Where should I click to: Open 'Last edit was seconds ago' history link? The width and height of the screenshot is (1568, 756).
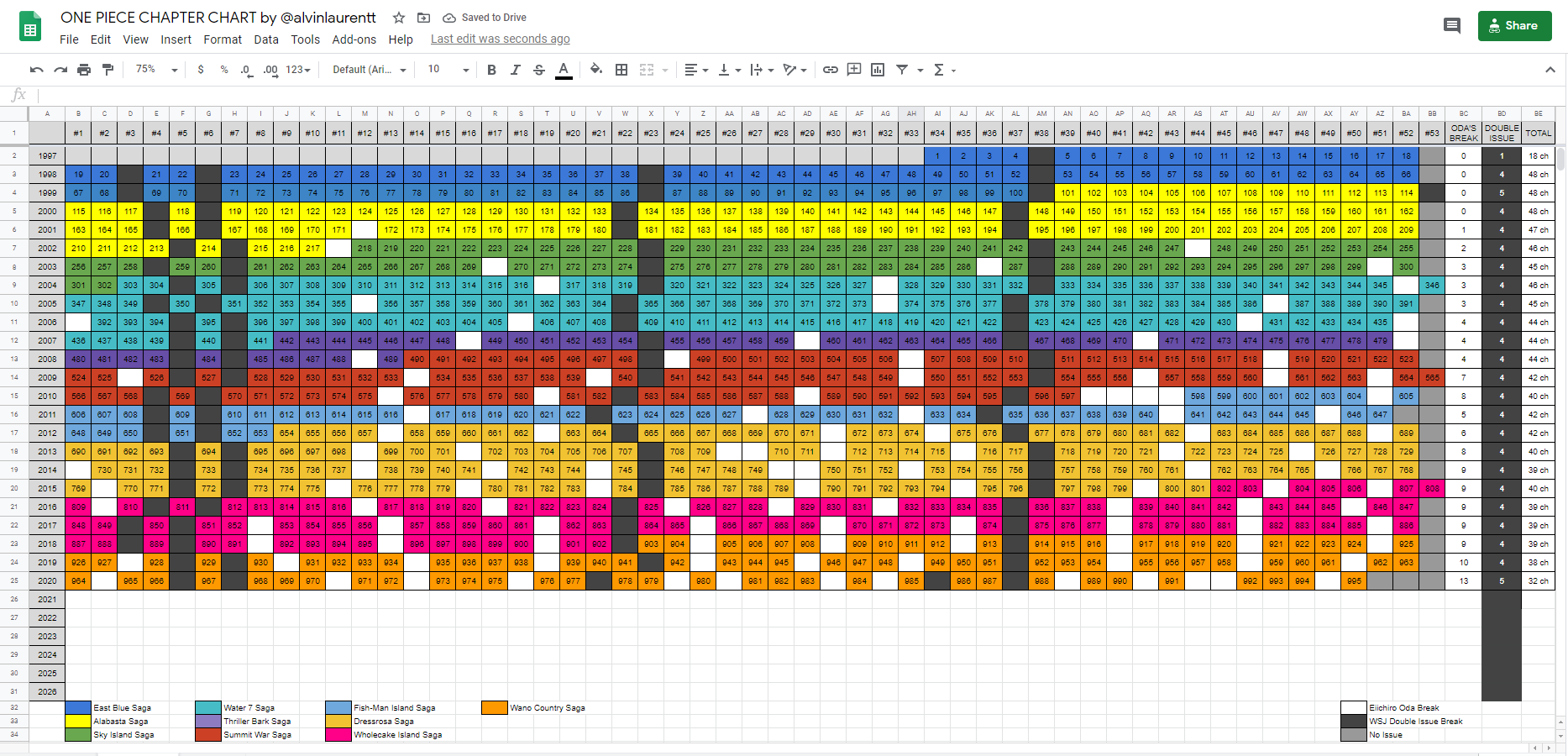coord(501,39)
